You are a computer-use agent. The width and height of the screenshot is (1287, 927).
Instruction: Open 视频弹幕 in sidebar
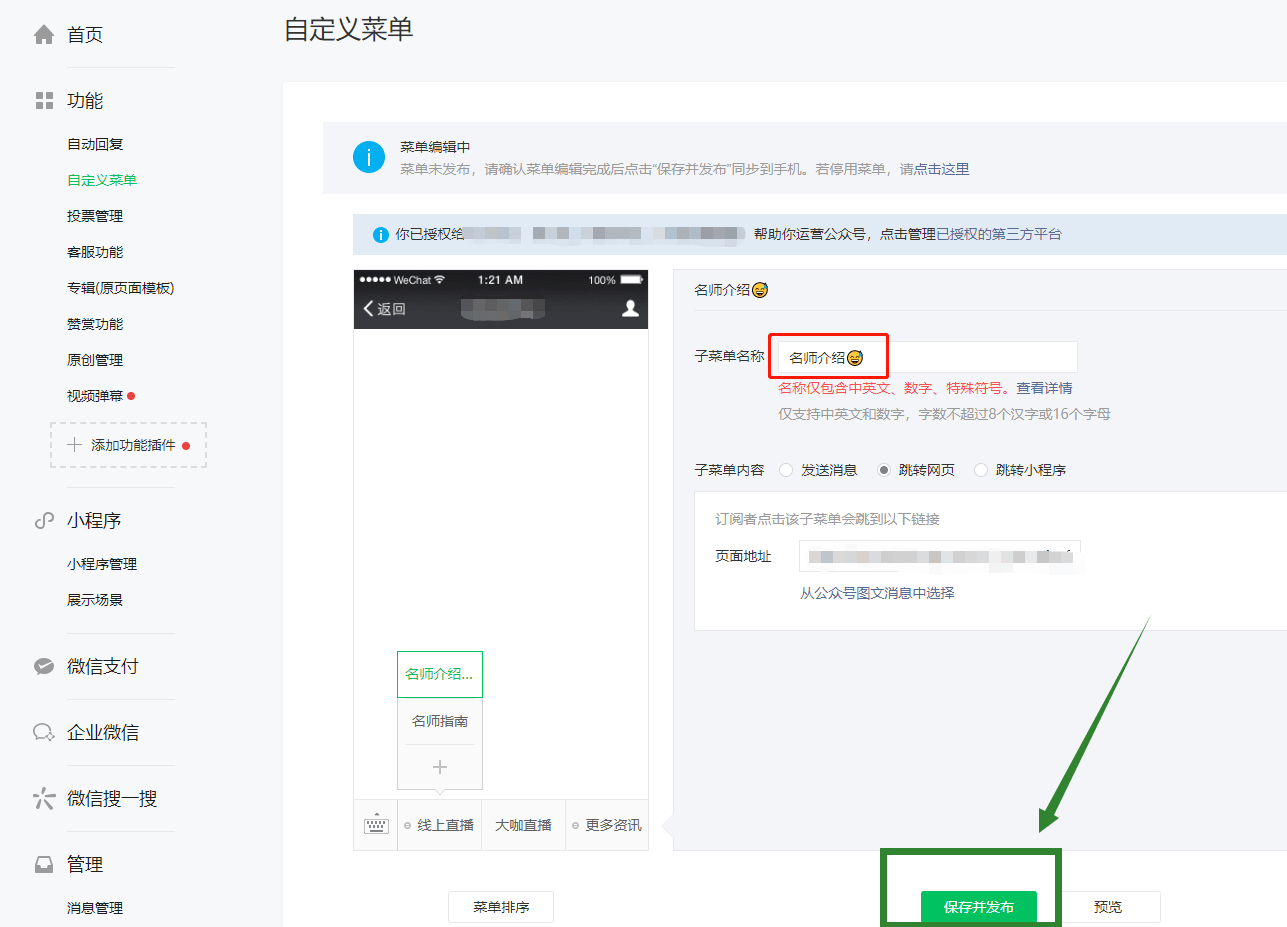(95, 396)
